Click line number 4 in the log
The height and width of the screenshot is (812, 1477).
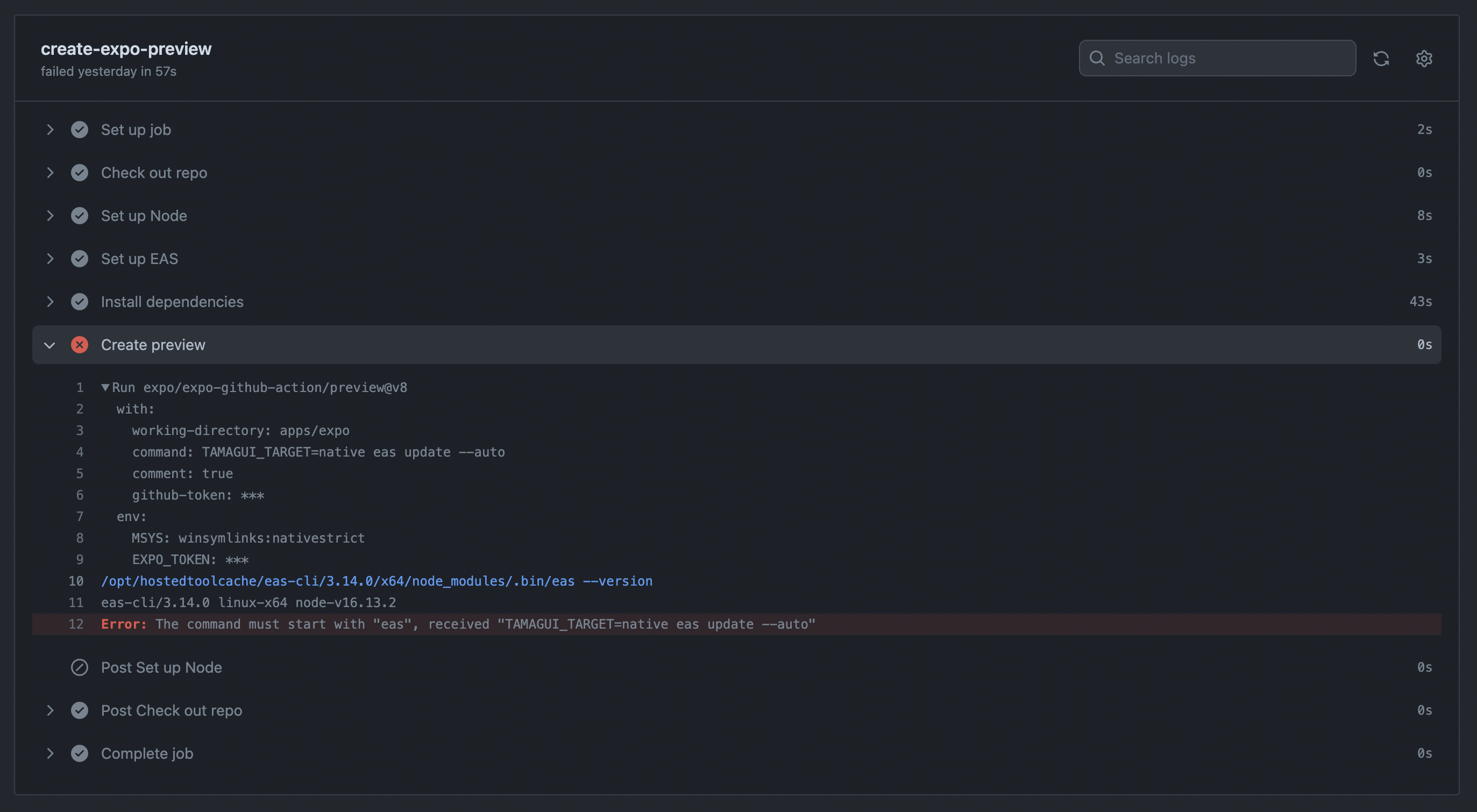[x=80, y=452]
